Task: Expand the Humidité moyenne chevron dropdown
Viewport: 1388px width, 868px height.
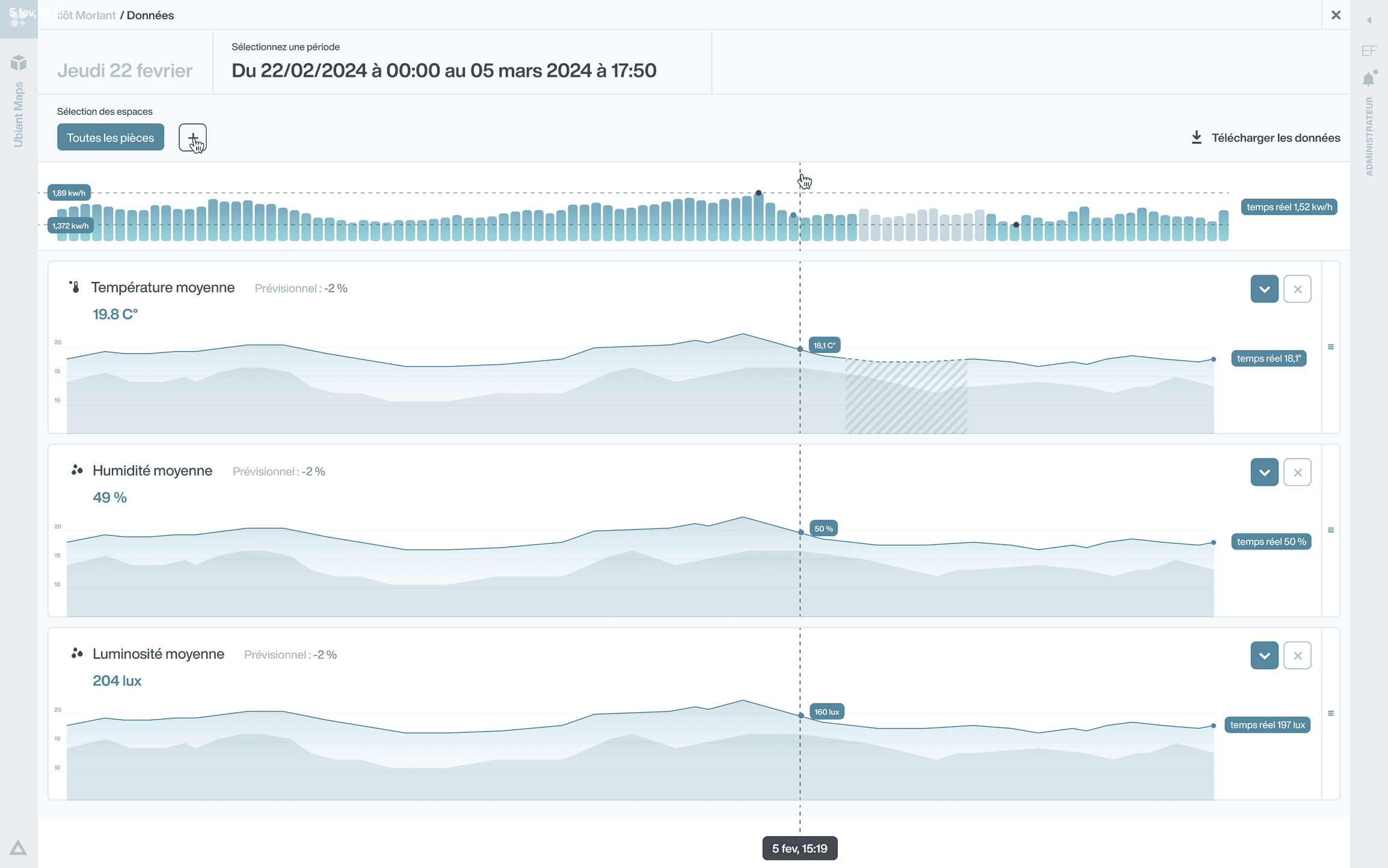Action: point(1264,472)
